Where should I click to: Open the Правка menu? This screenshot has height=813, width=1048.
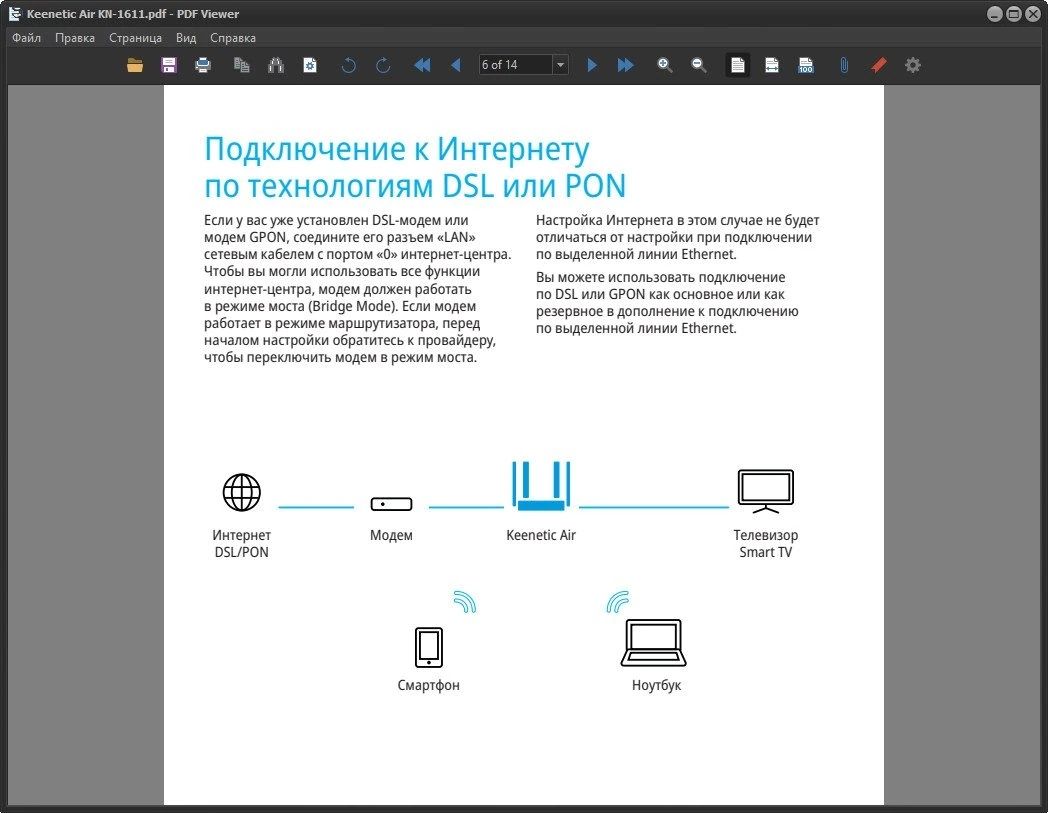(x=75, y=38)
